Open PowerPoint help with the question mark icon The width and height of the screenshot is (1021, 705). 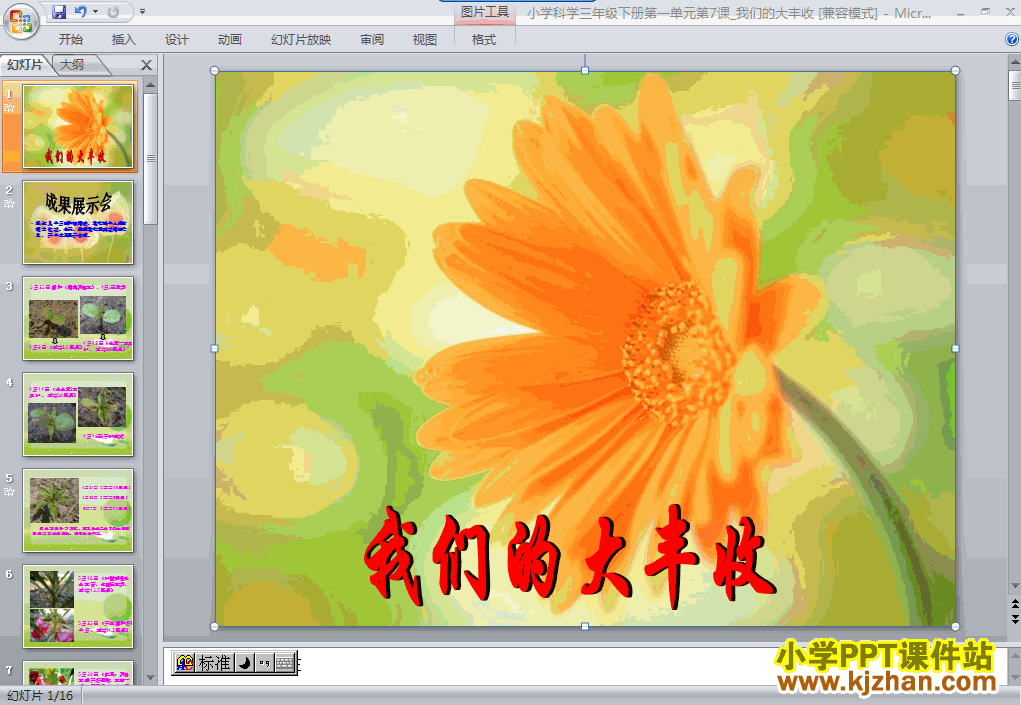point(1011,39)
